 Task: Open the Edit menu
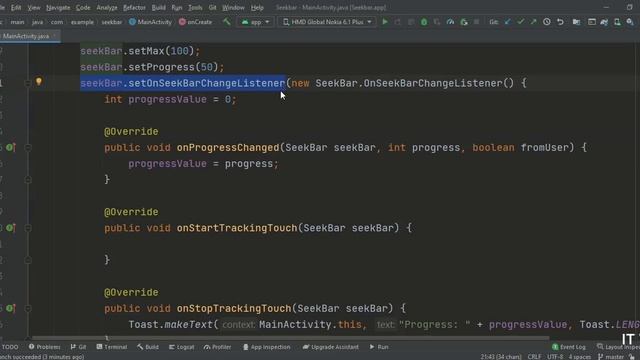[x=16, y=7]
